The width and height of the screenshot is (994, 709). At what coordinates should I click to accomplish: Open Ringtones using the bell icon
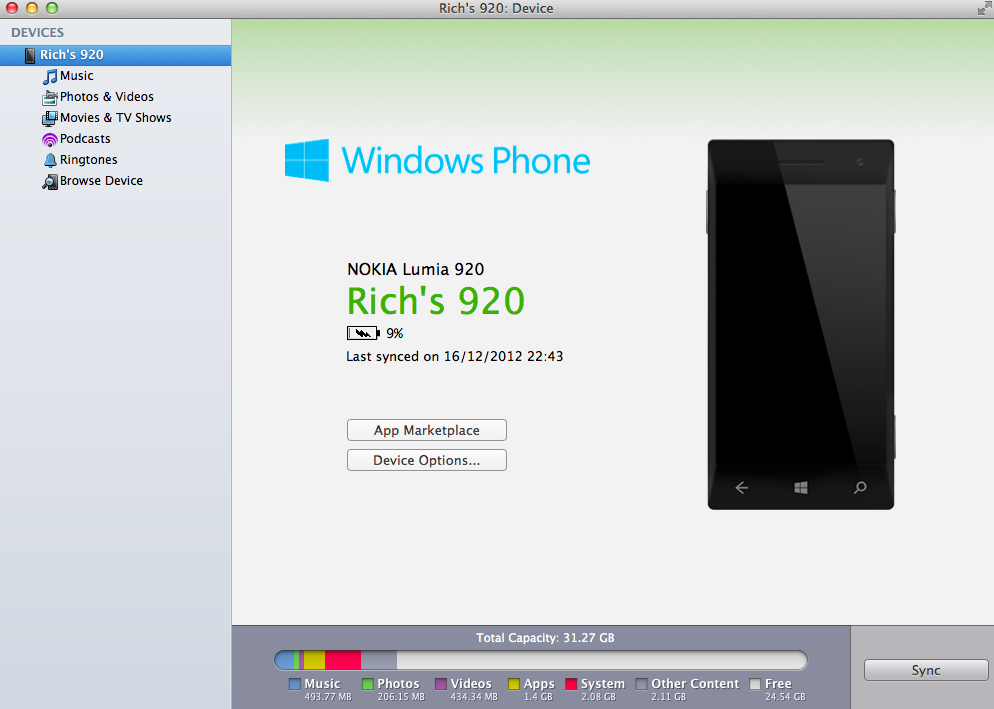49,159
